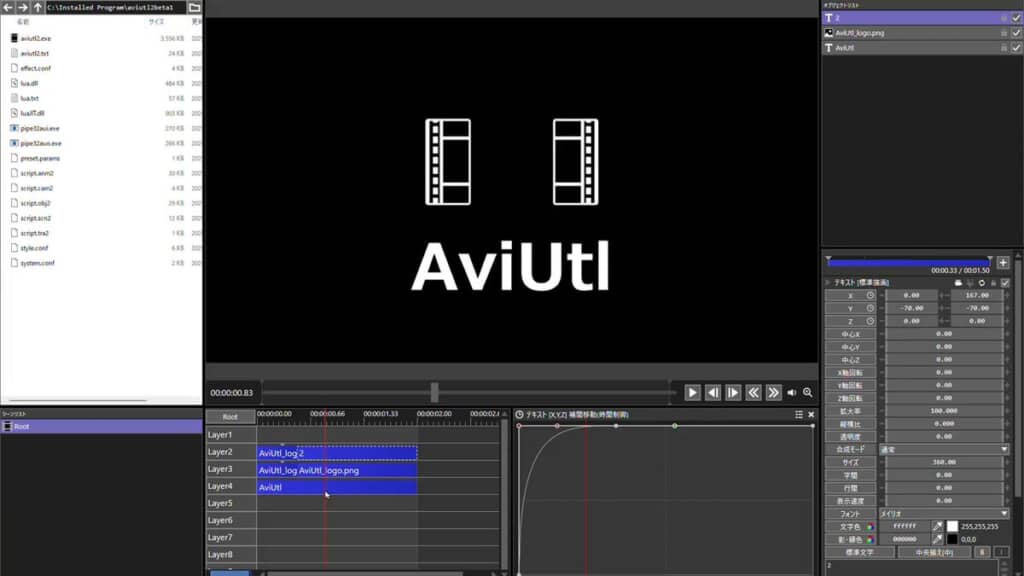The image size is (1024, 576).
Task: Click the clock icon in the graph editor title
Action: point(519,415)
